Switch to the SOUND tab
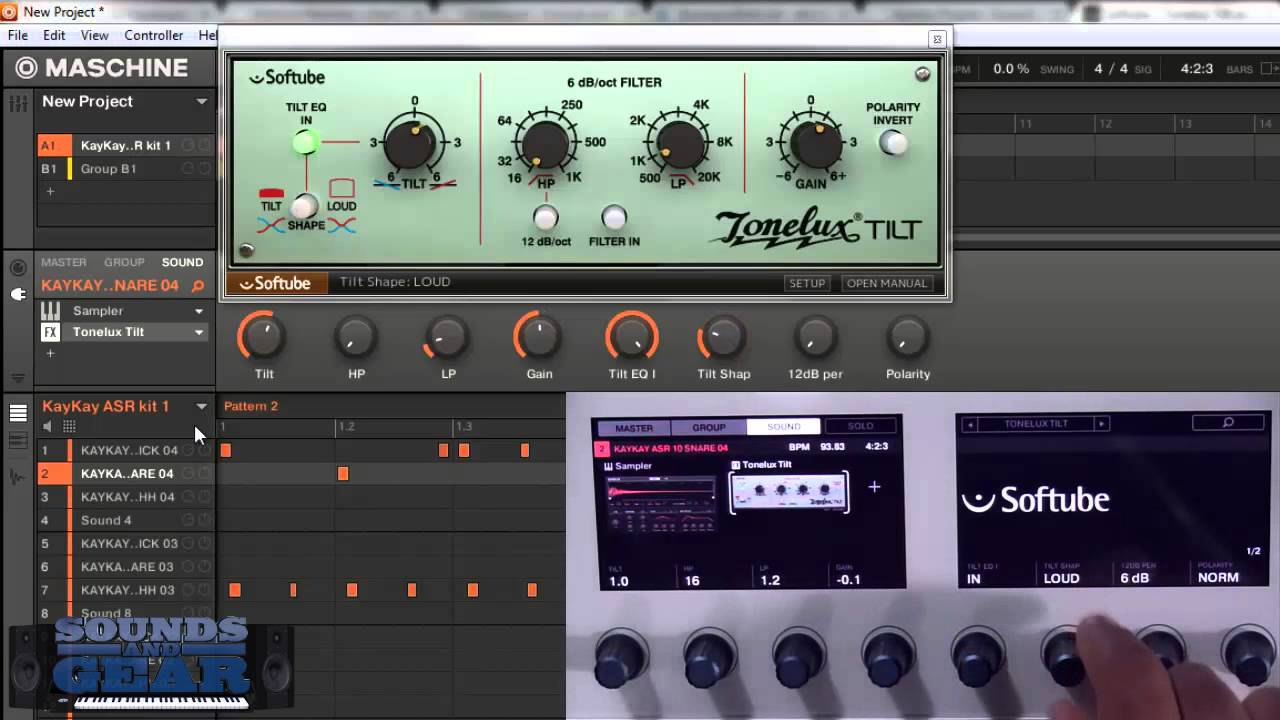1280x720 pixels. [x=182, y=262]
